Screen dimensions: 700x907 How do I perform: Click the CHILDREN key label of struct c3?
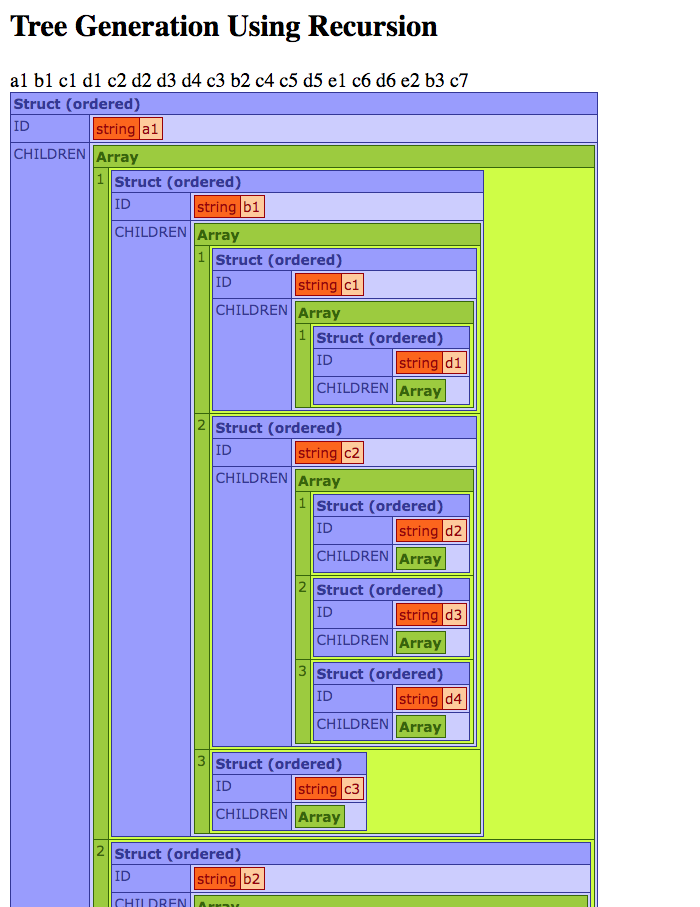coord(252,814)
